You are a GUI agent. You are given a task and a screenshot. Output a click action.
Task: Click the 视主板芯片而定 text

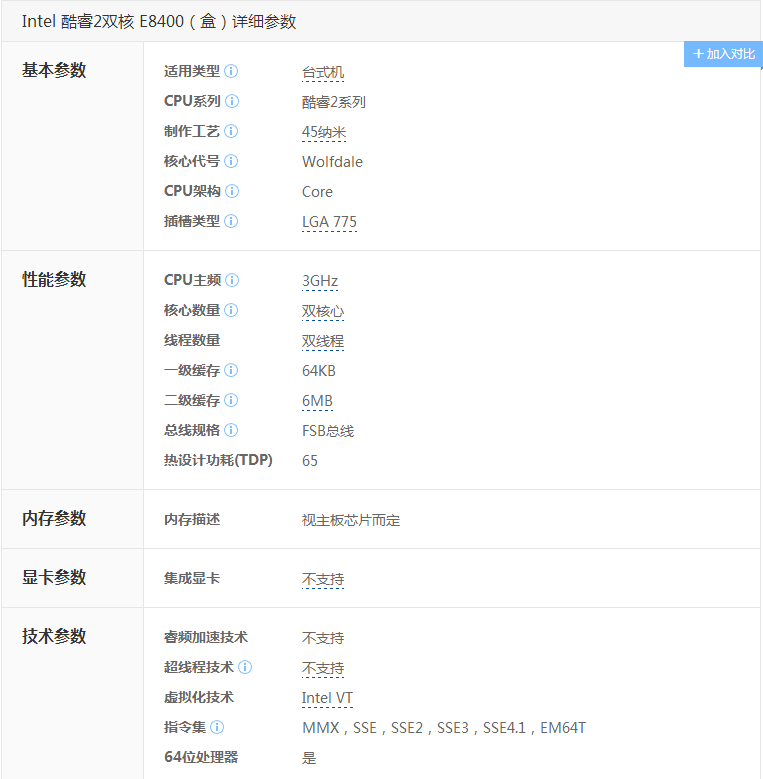click(351, 520)
